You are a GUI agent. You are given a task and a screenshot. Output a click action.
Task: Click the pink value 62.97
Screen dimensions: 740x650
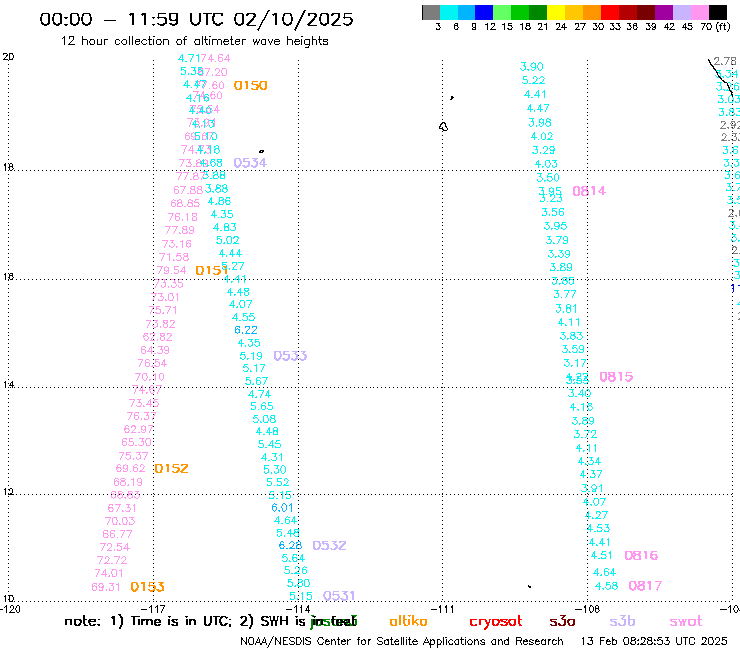pos(139,429)
